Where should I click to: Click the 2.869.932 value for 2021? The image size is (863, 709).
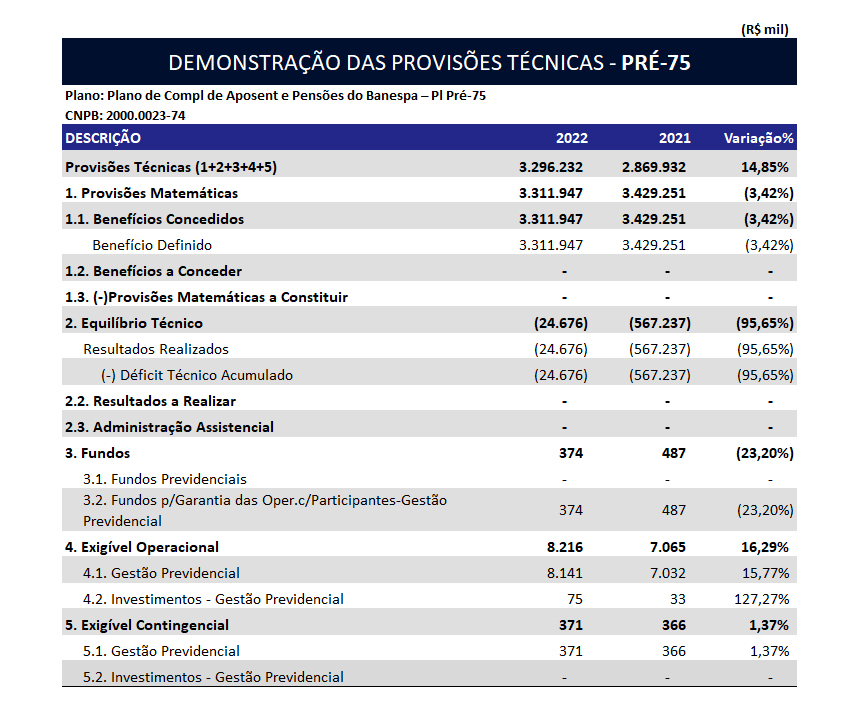[653, 167]
